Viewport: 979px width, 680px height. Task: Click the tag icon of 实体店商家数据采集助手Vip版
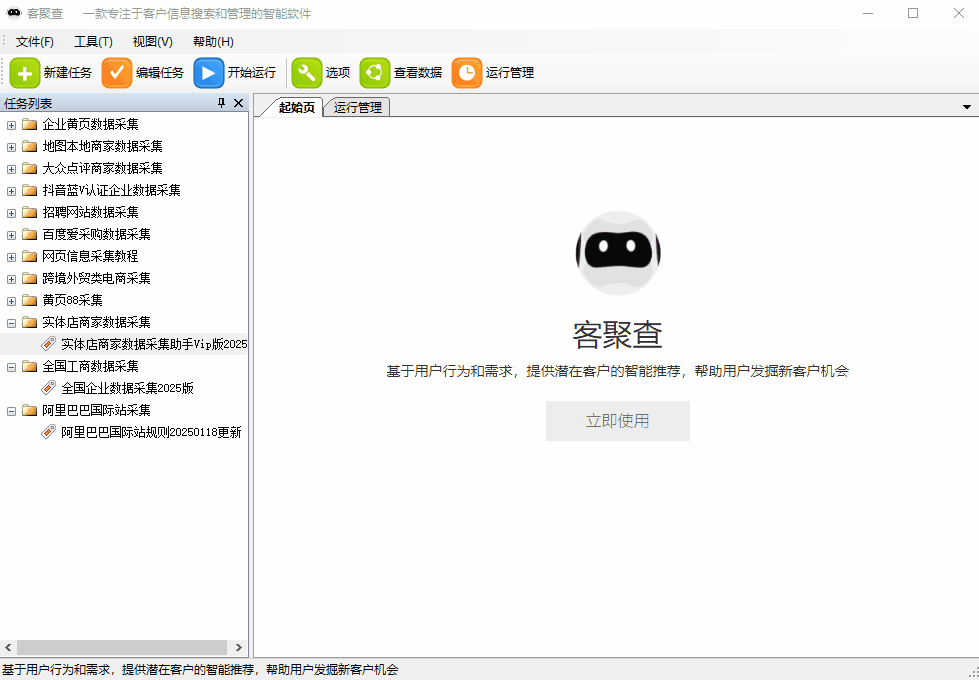click(x=49, y=343)
